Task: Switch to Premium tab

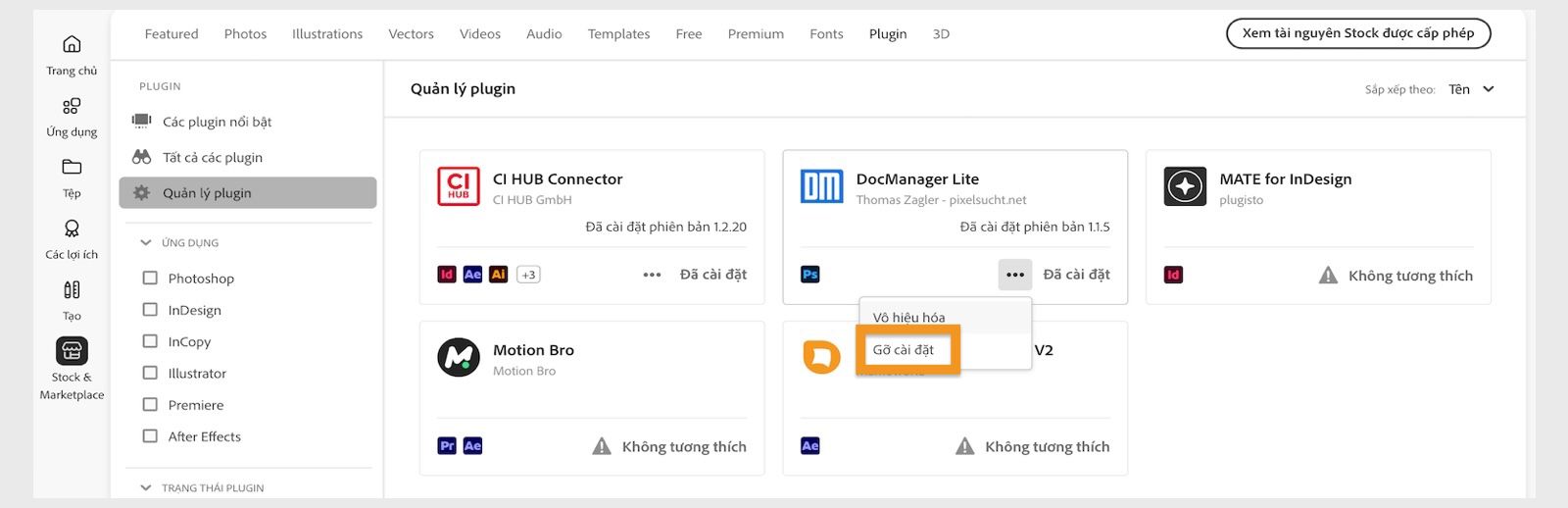Action: 756,33
